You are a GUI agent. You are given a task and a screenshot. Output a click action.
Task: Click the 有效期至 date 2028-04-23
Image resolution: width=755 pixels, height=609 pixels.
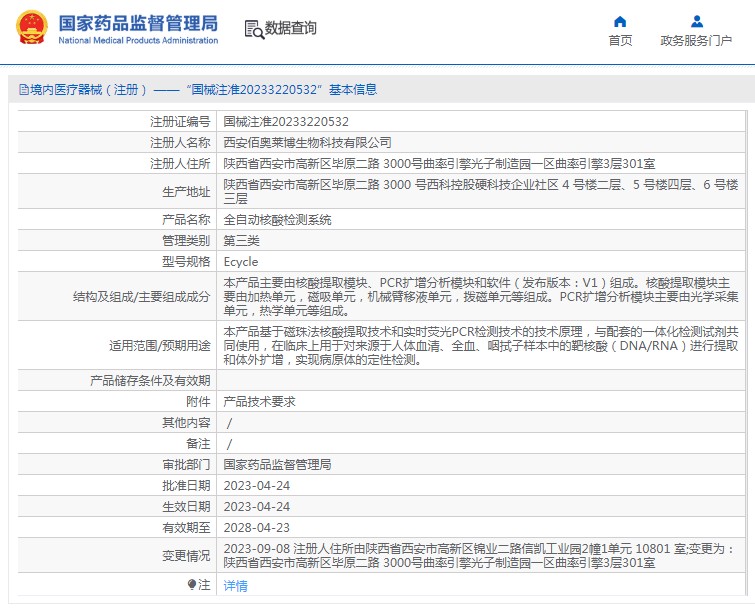pos(256,527)
